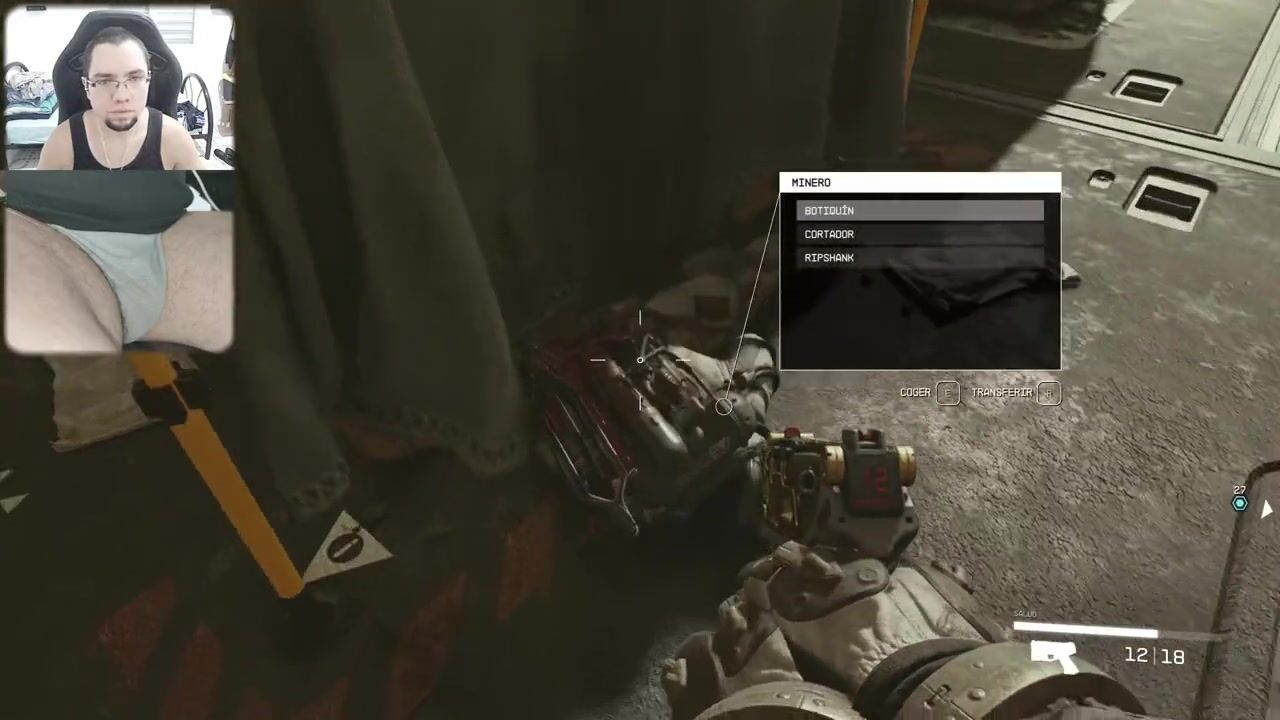1280x720 pixels.
Task: Choose the Ripshank loot entry
Action: tap(919, 258)
